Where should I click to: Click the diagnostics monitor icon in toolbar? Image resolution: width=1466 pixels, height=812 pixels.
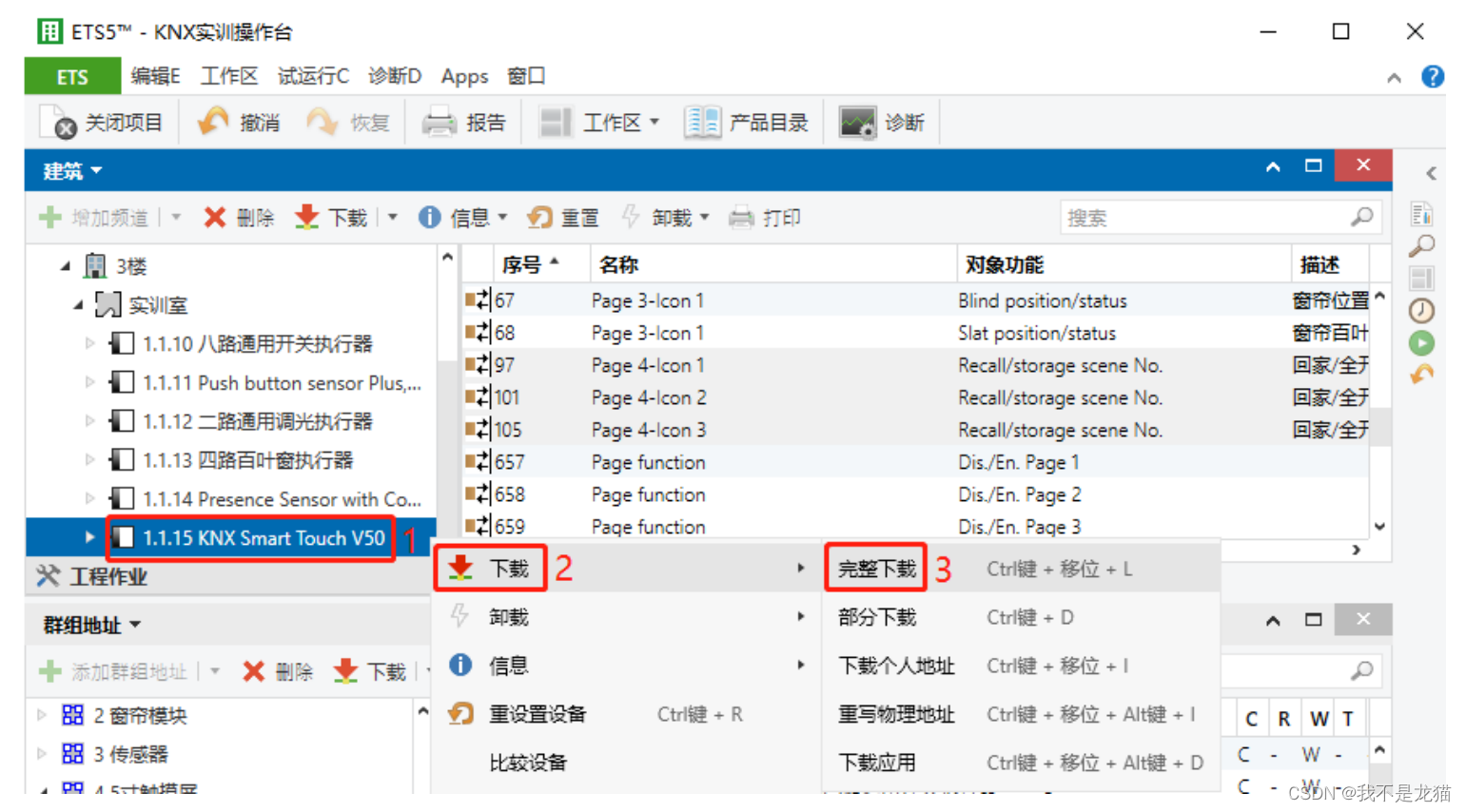click(856, 123)
